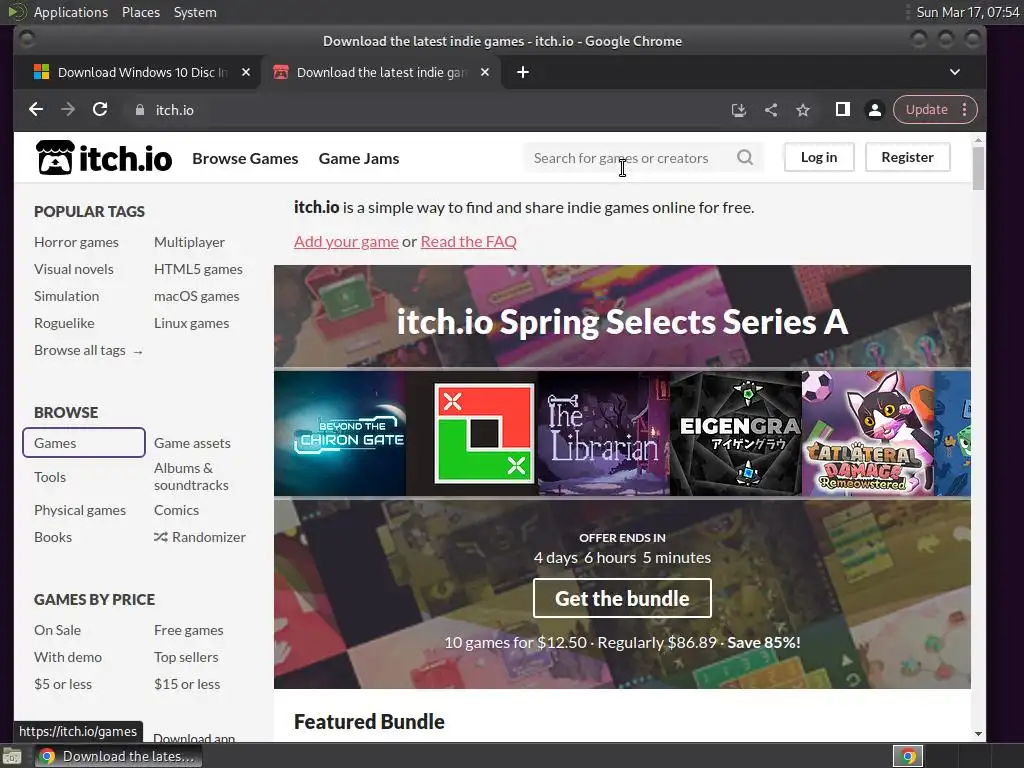Screen dimensions: 1024x768
Task: Click Browse all tags link
Action: point(88,351)
